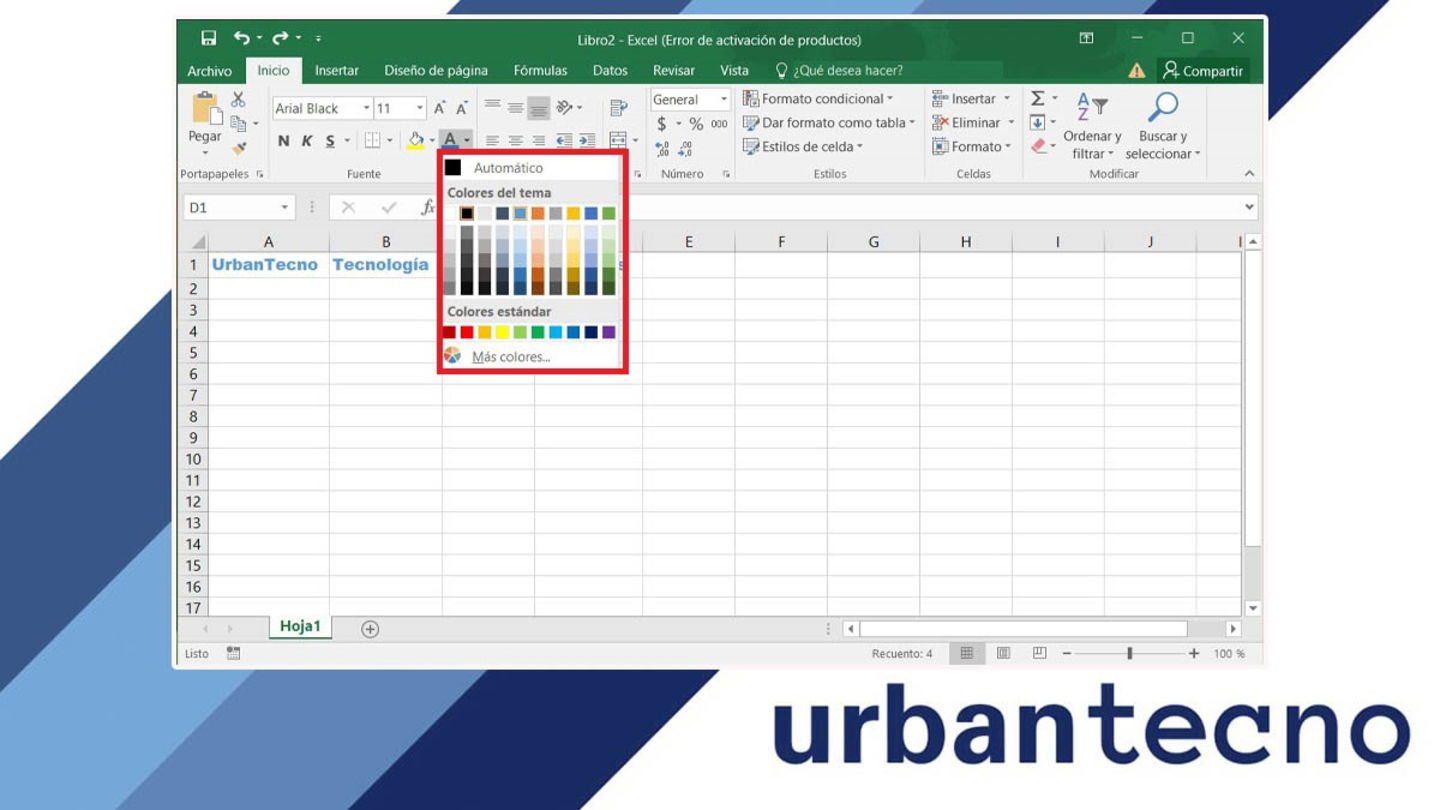1440x810 pixels.
Task: Click the fill color paint bucket icon
Action: (415, 141)
